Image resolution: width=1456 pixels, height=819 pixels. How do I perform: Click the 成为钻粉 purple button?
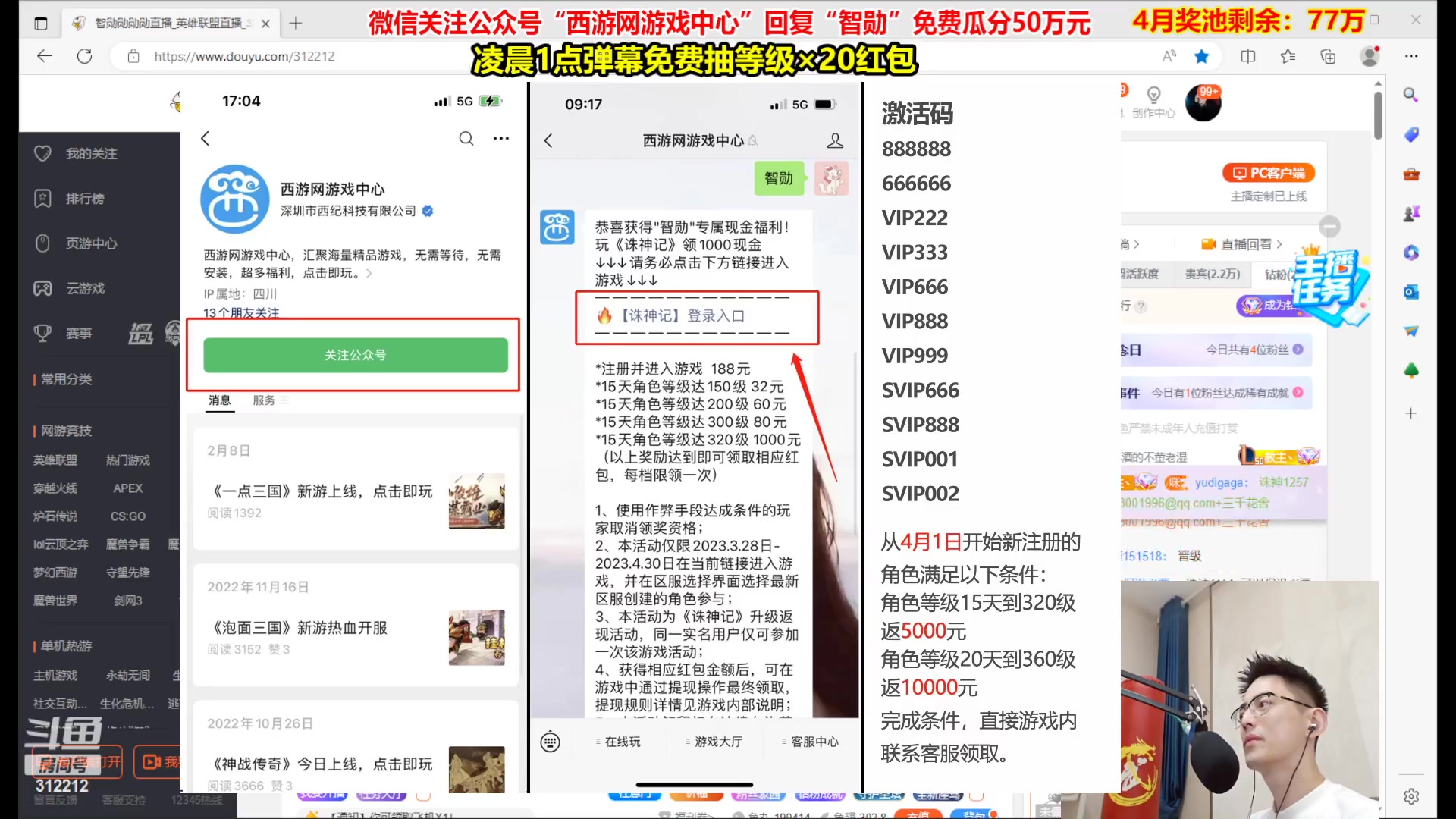[x=1266, y=305]
